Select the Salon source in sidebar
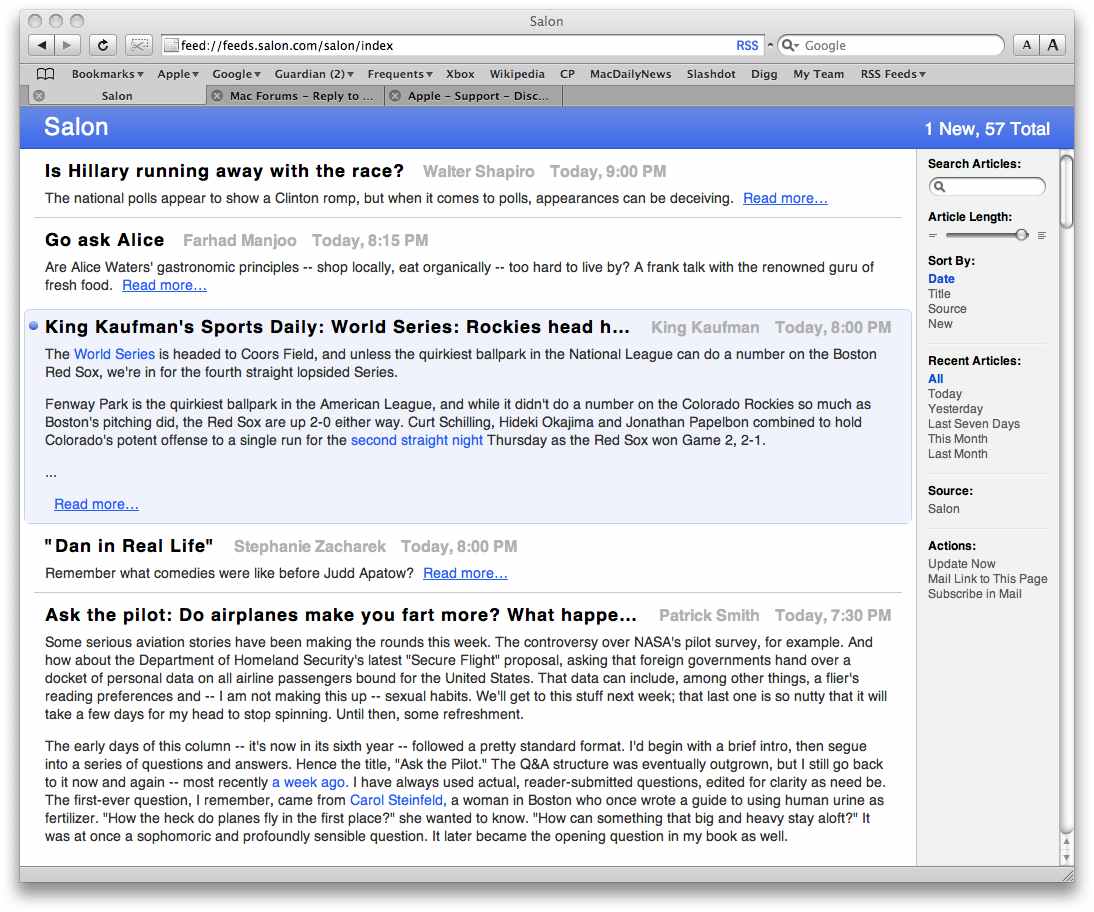This screenshot has height=912, width=1094. pyautogui.click(x=943, y=509)
